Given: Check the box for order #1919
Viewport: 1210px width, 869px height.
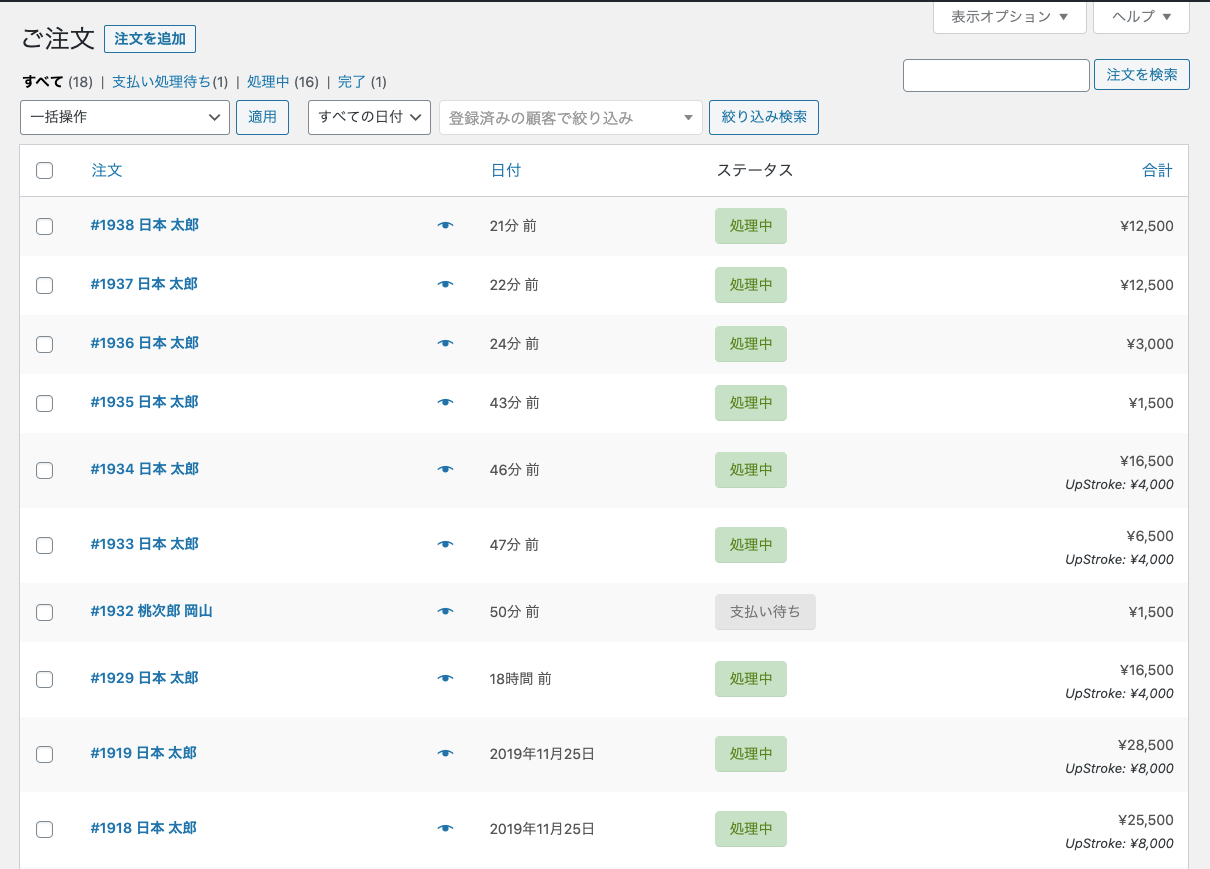Looking at the screenshot, I should [44, 754].
